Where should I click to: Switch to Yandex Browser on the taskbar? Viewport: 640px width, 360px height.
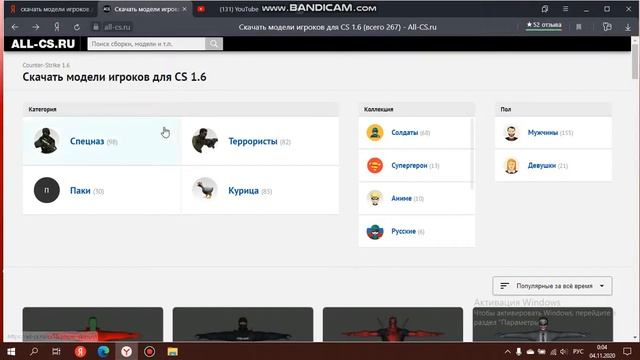point(127,351)
